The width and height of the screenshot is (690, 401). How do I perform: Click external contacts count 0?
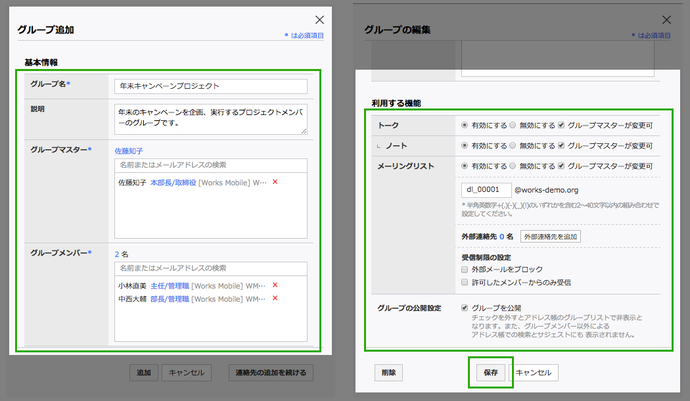click(502, 237)
